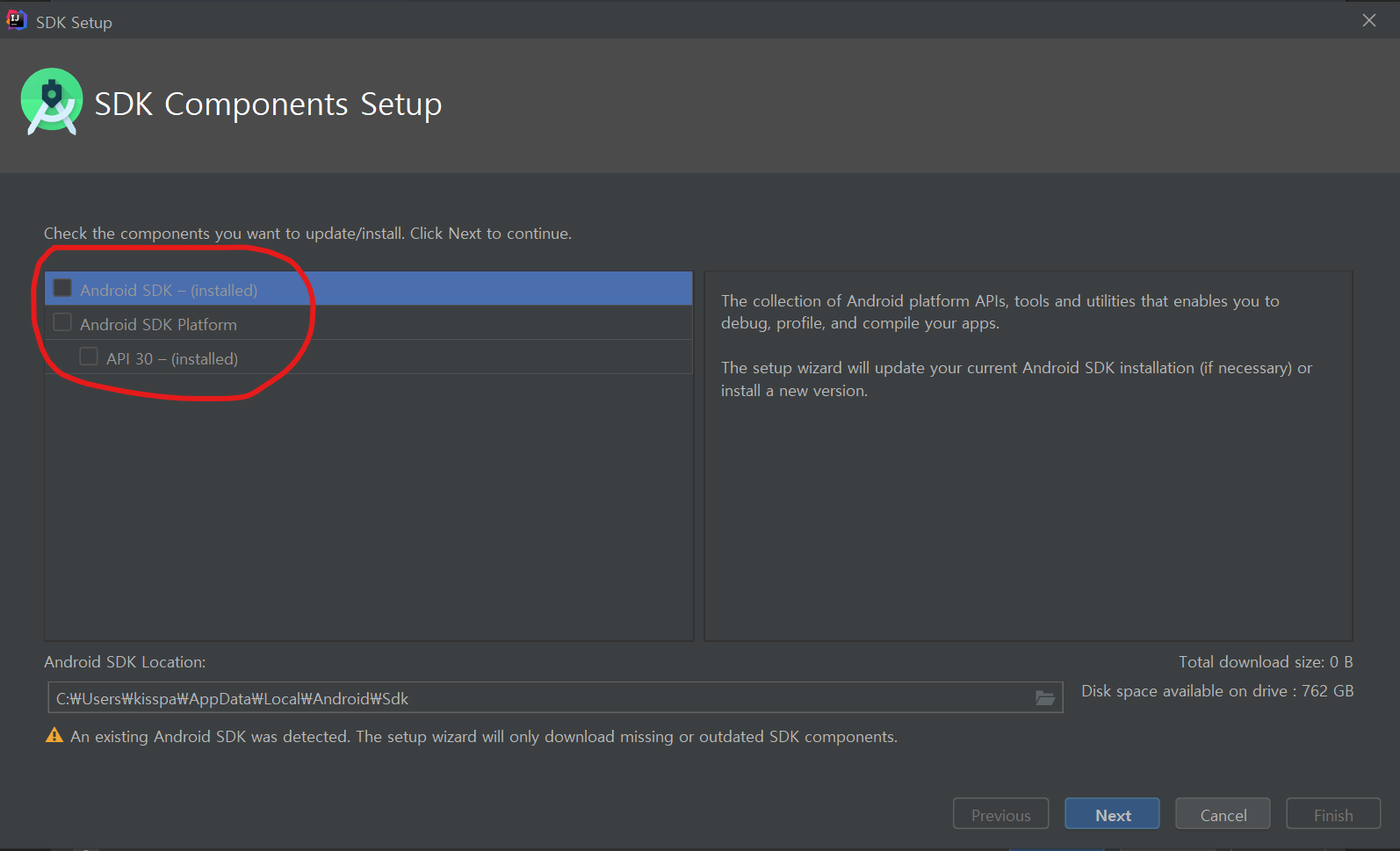Screen dimensions: 1400x851
Task: Click the Previous button
Action: [x=1000, y=814]
